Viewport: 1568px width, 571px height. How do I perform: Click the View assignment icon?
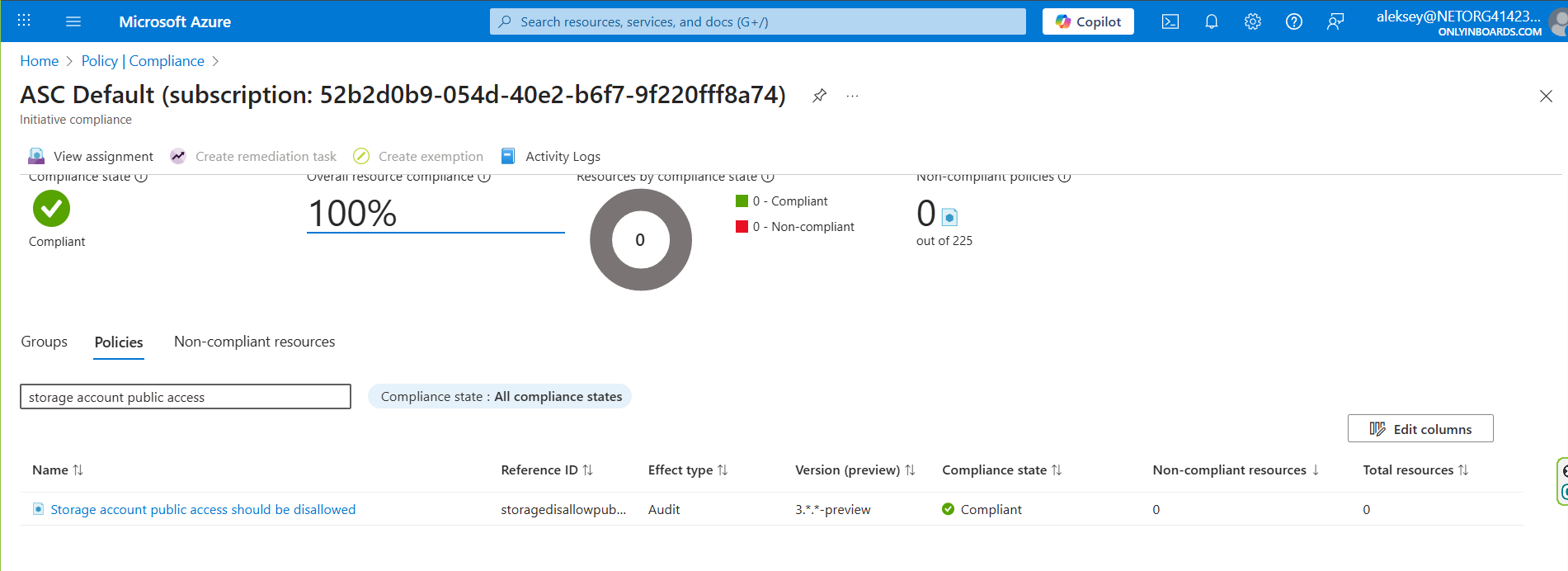click(x=36, y=156)
